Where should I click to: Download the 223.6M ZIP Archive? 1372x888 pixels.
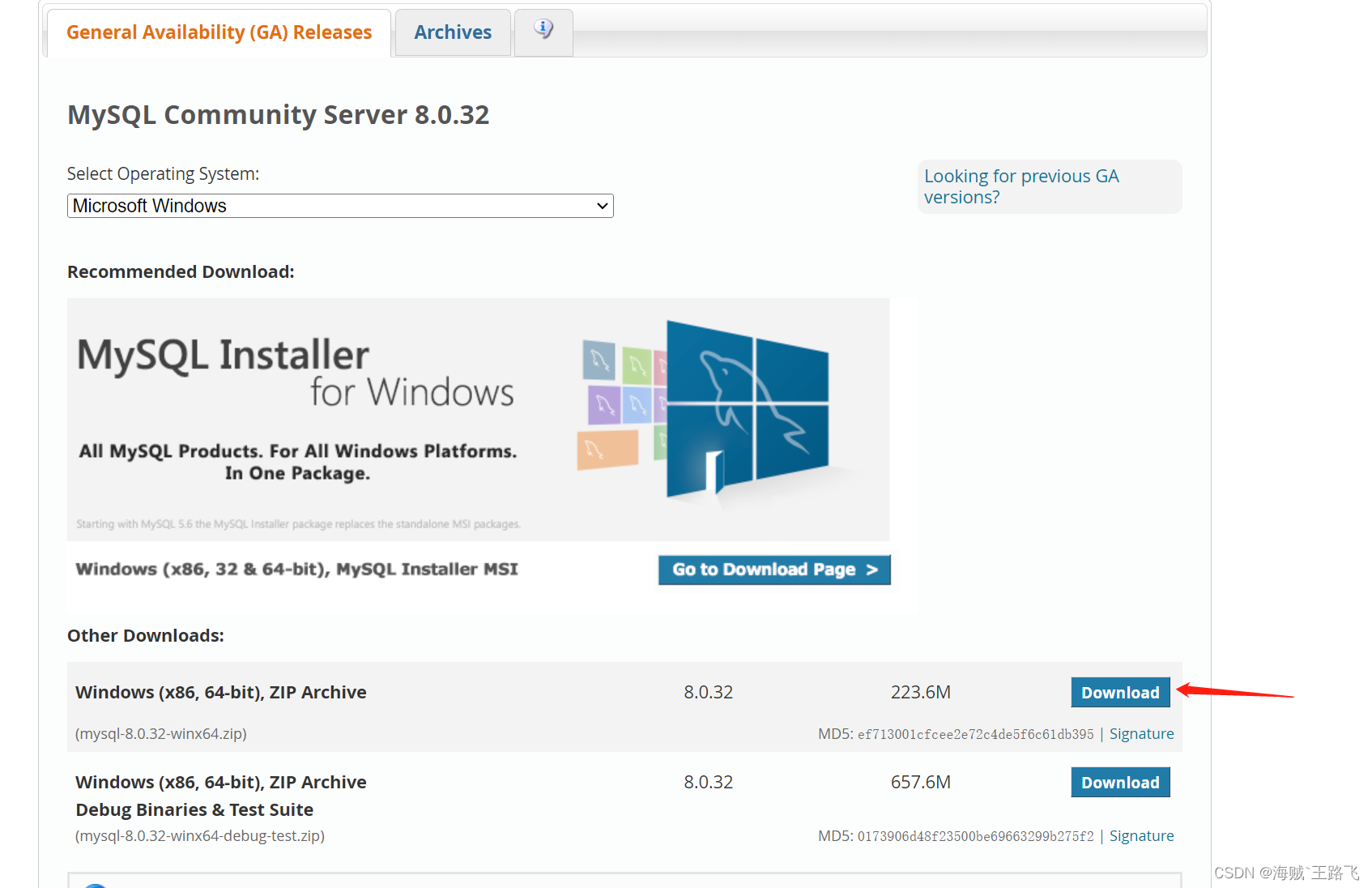[x=1119, y=693]
